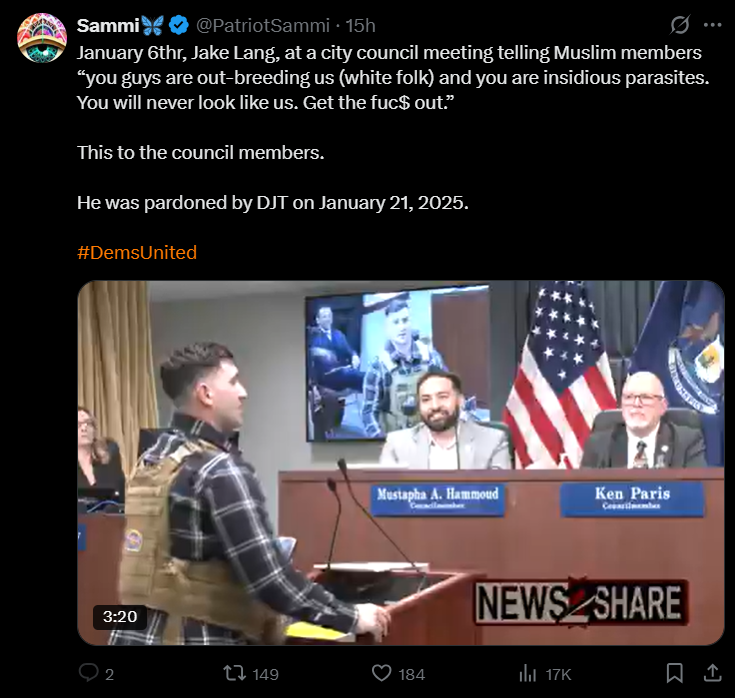The width and height of the screenshot is (735, 698).
Task: Bookmark this post
Action: point(675,673)
